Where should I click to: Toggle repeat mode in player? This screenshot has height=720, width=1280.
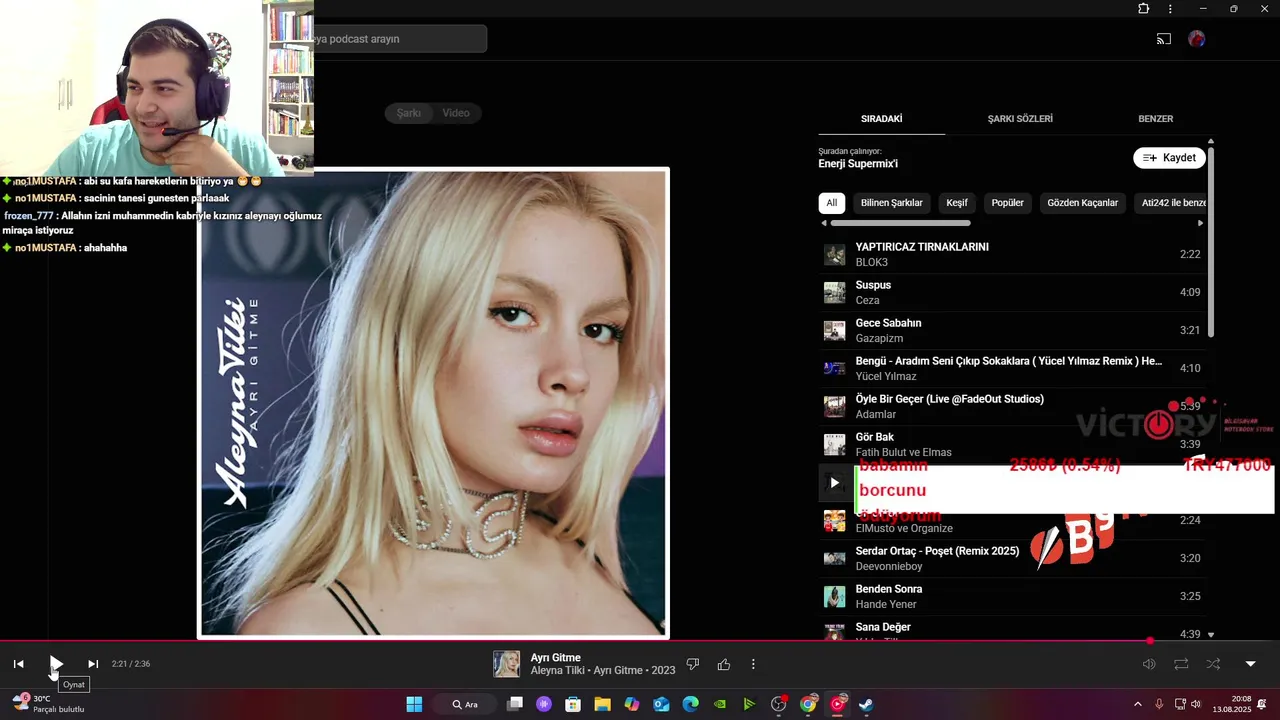point(1181,664)
